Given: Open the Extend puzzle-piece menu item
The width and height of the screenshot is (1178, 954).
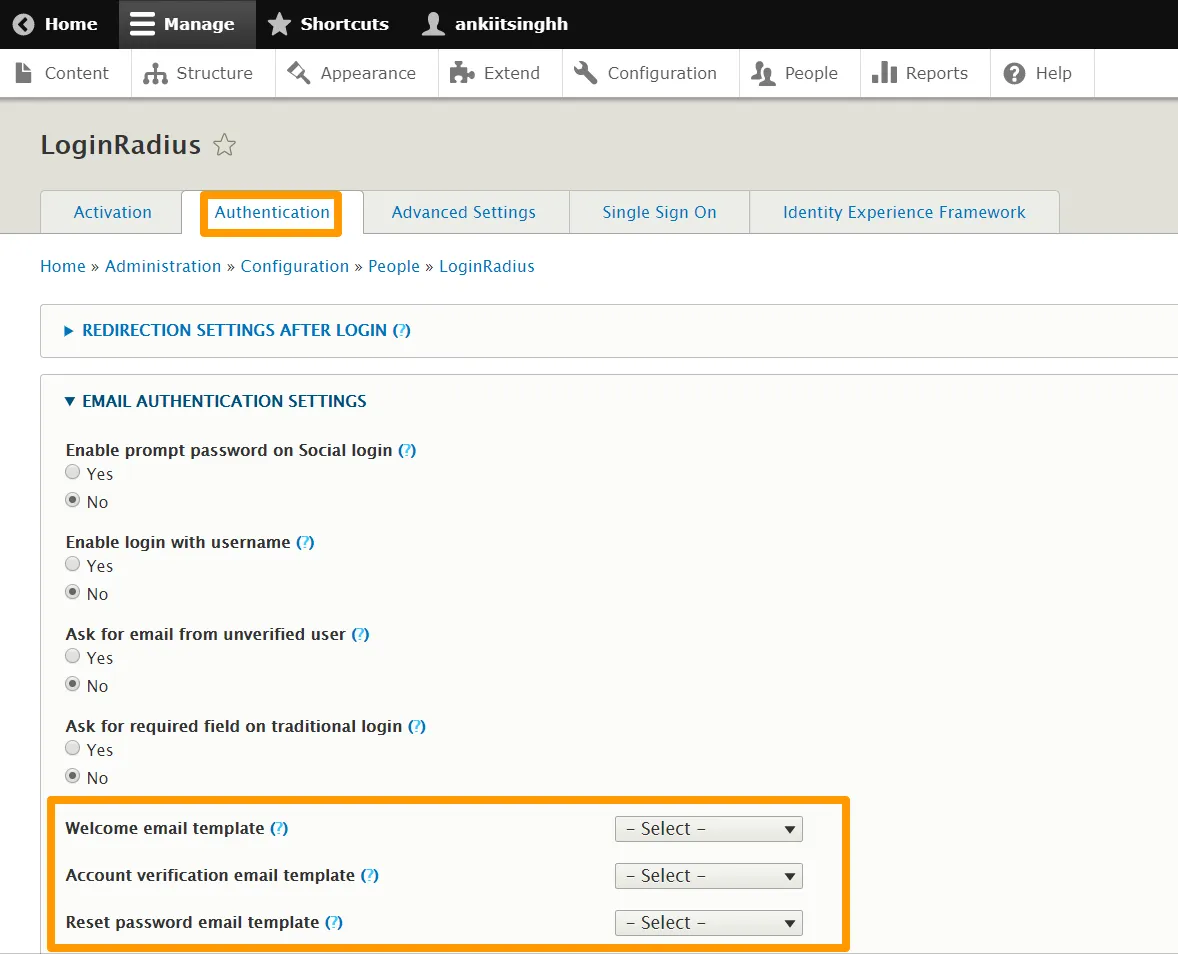Looking at the screenshot, I should [x=496, y=73].
